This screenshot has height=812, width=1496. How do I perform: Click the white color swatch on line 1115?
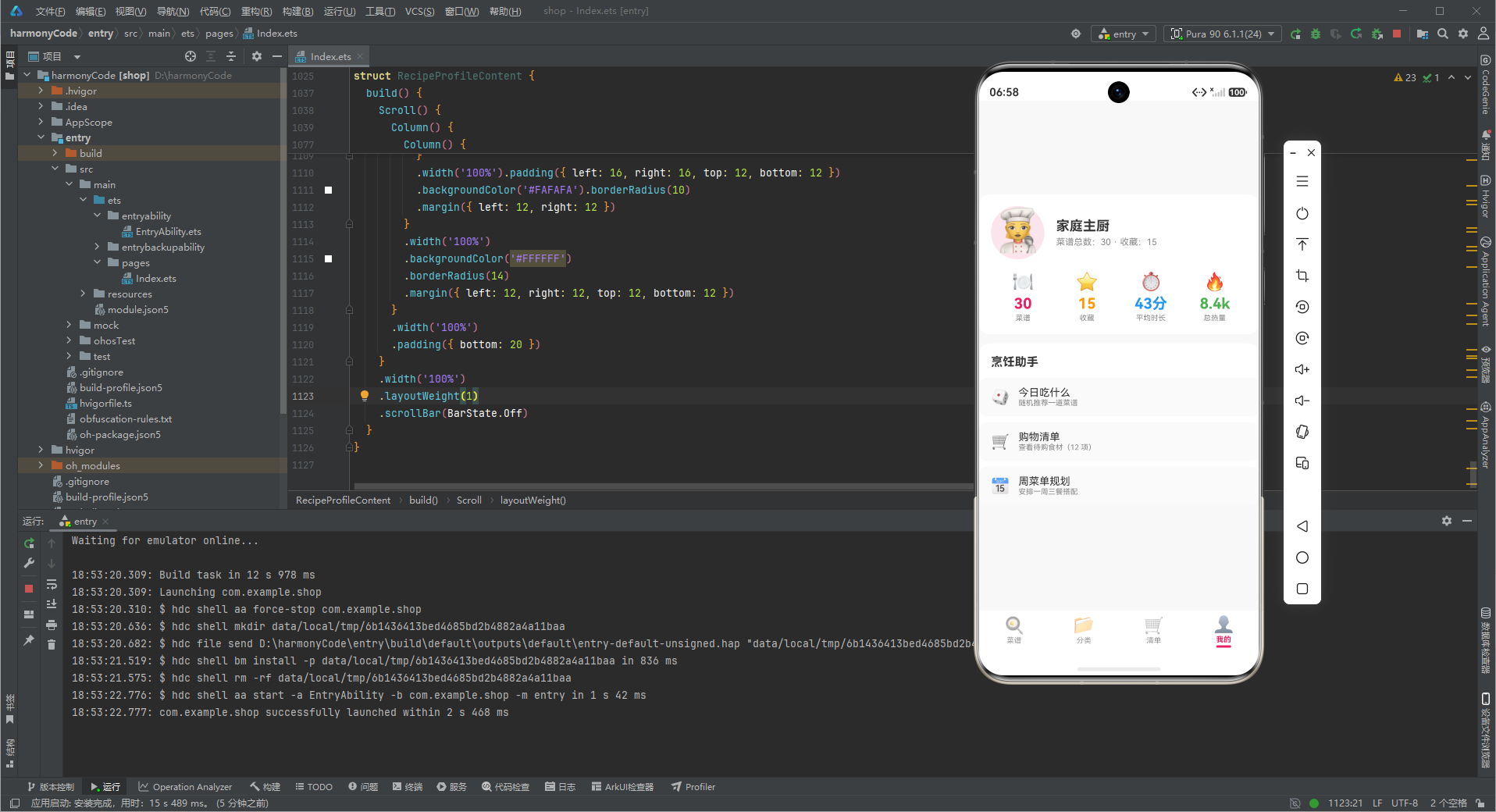[328, 258]
